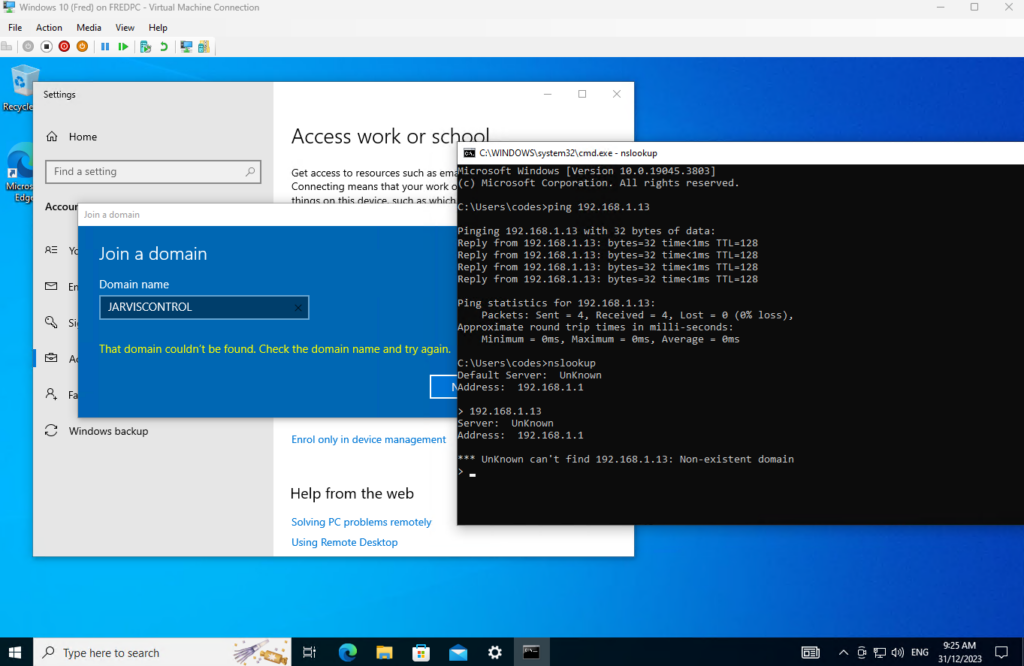
Task: Select the Family person-plus icon in sidebar
Action: [x=51, y=394]
